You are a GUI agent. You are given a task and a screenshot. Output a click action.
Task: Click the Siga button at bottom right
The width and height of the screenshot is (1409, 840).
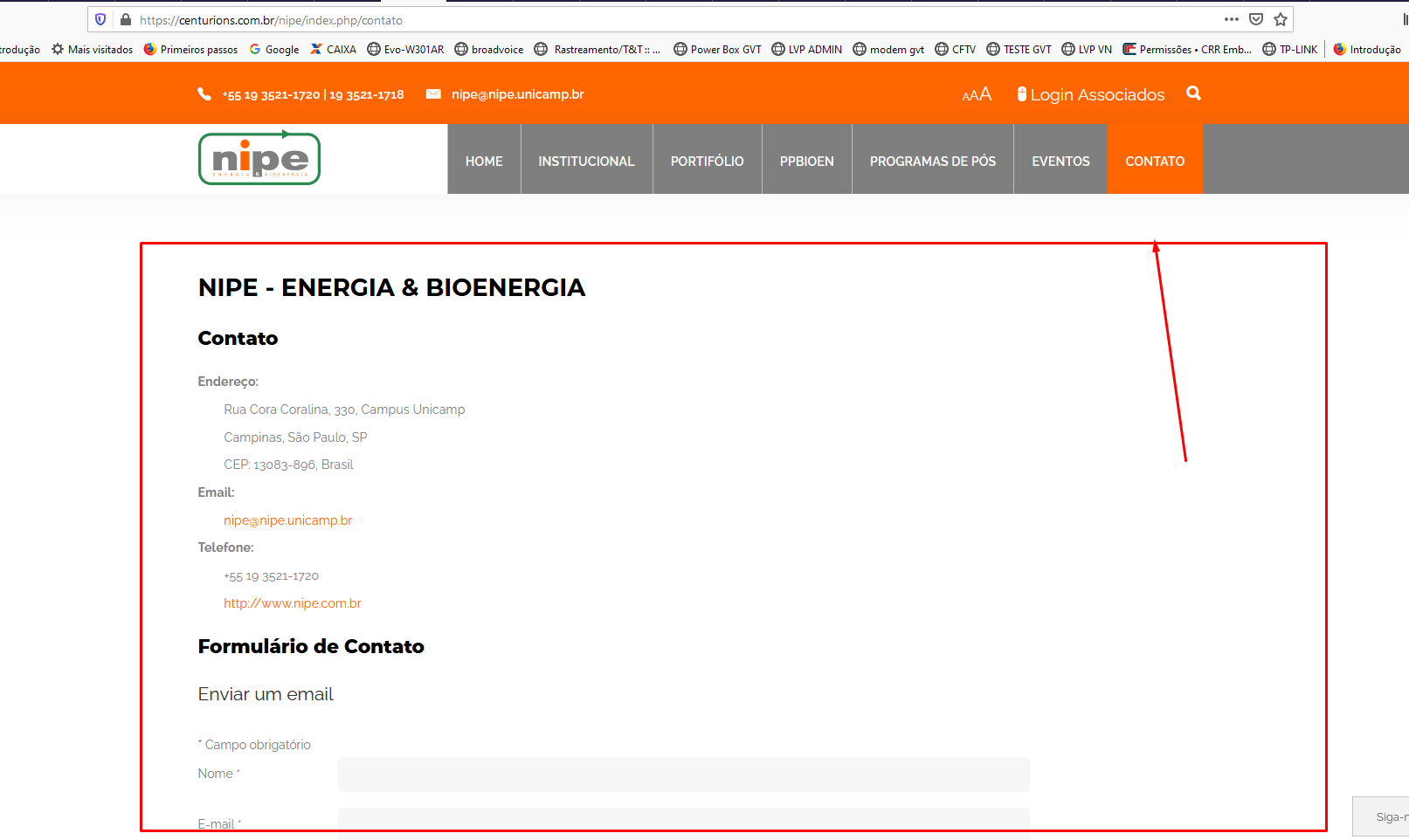(x=1381, y=816)
